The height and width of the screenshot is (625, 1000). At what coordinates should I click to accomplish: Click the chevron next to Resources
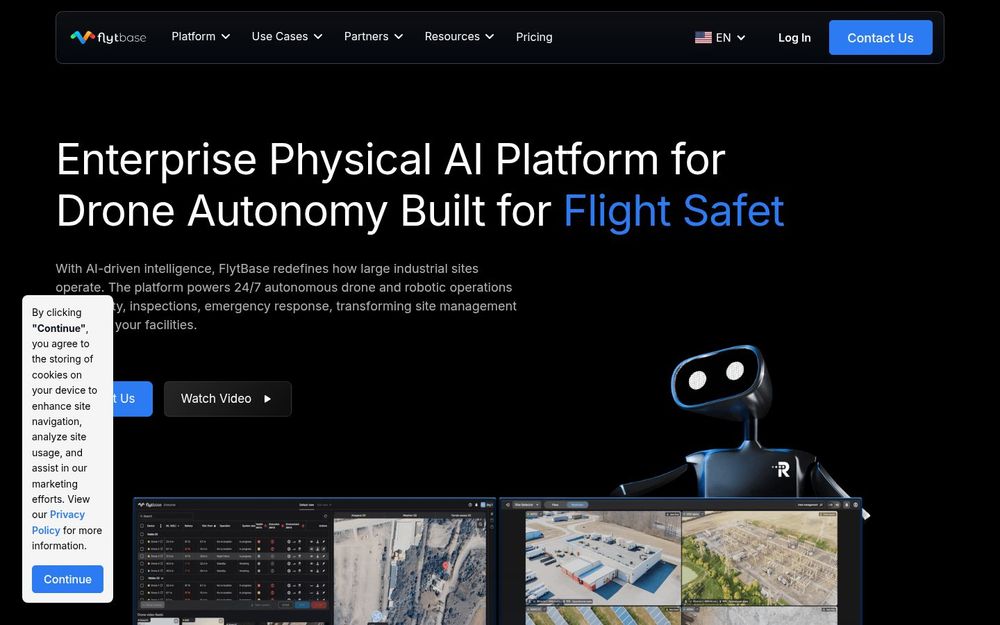tap(490, 36)
